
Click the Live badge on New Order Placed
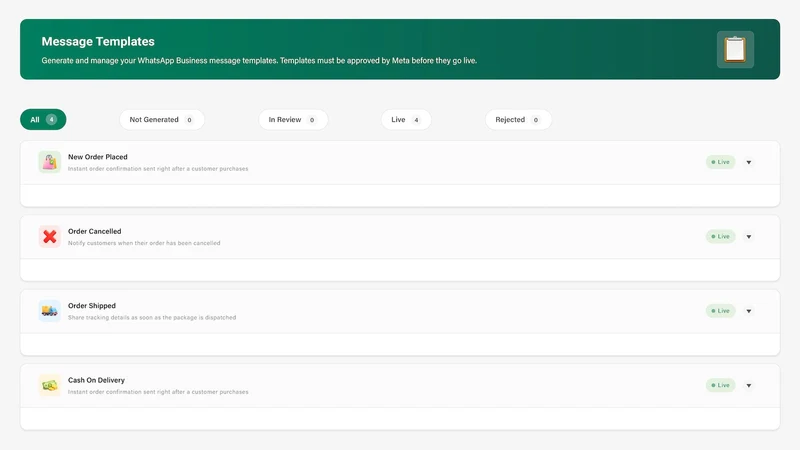pyautogui.click(x=720, y=162)
